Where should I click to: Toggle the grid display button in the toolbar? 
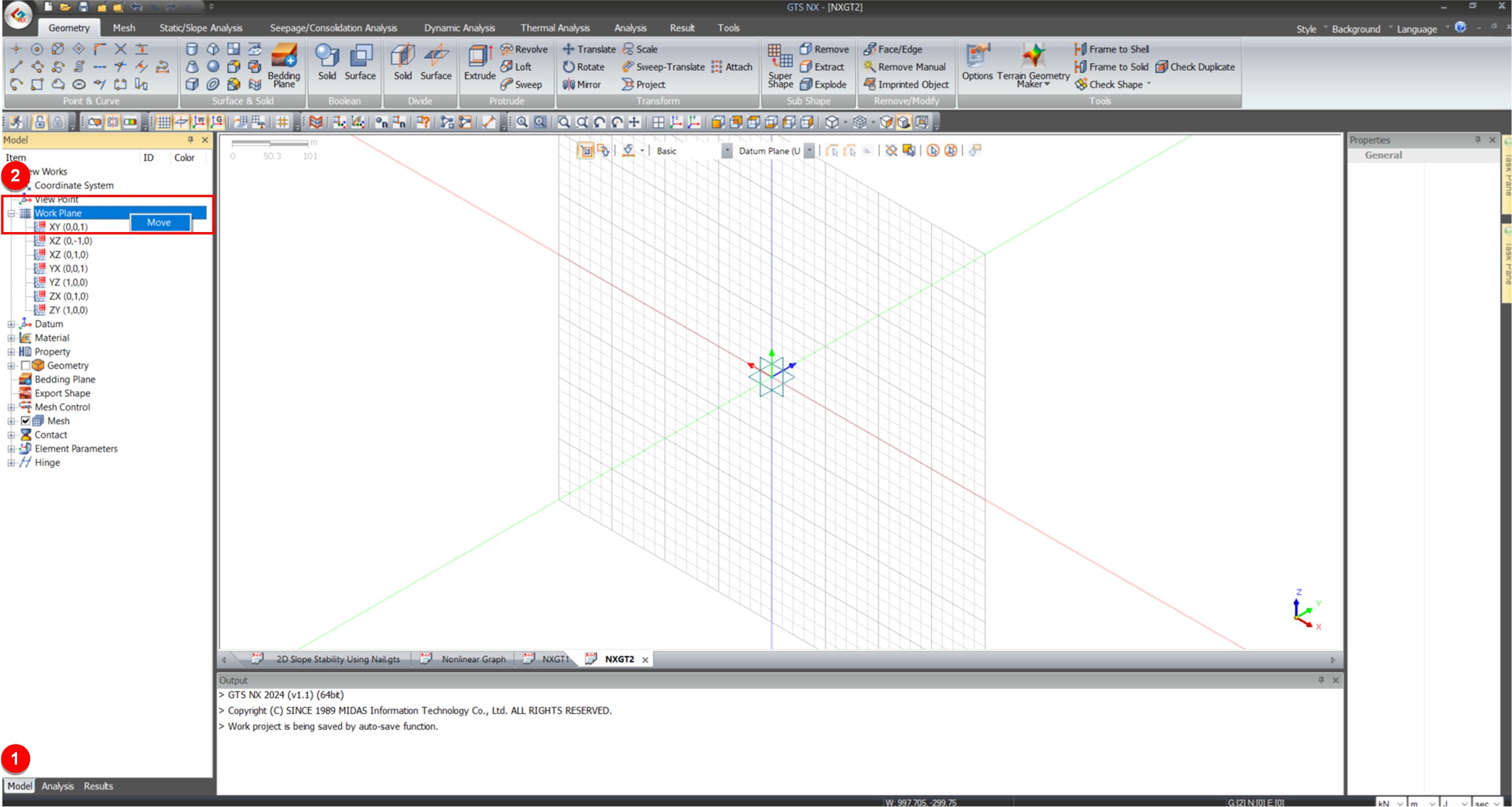point(164,123)
